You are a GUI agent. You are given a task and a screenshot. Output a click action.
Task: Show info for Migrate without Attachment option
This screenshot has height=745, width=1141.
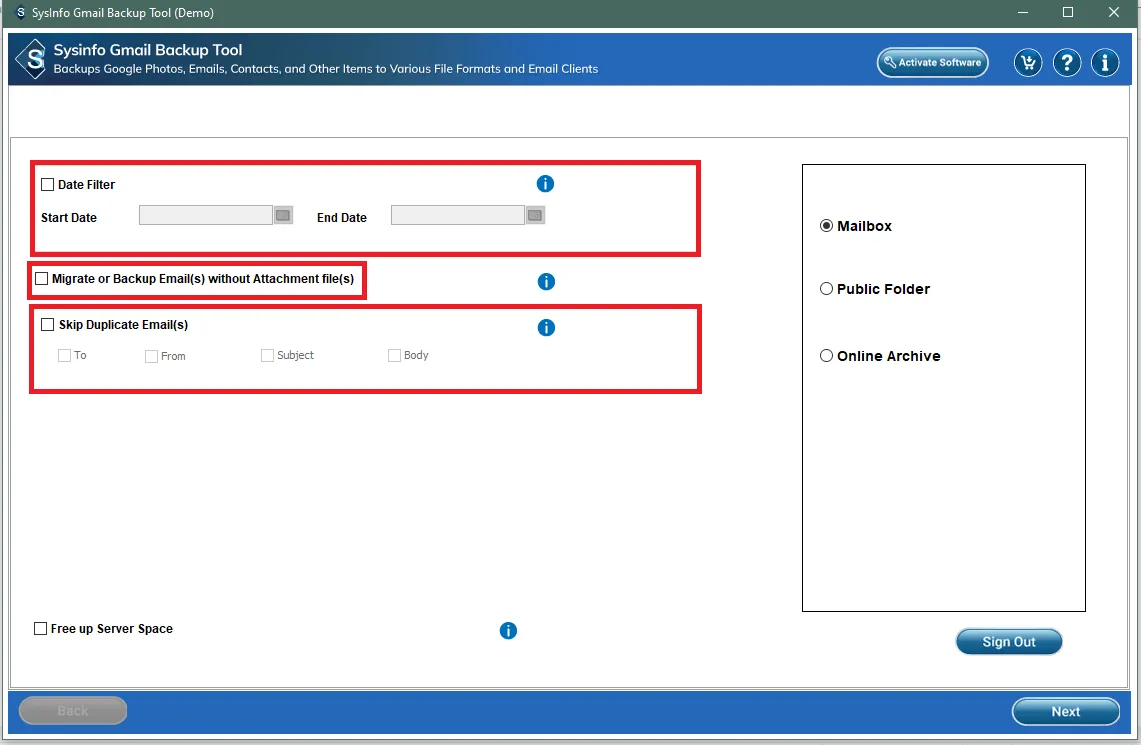point(546,282)
